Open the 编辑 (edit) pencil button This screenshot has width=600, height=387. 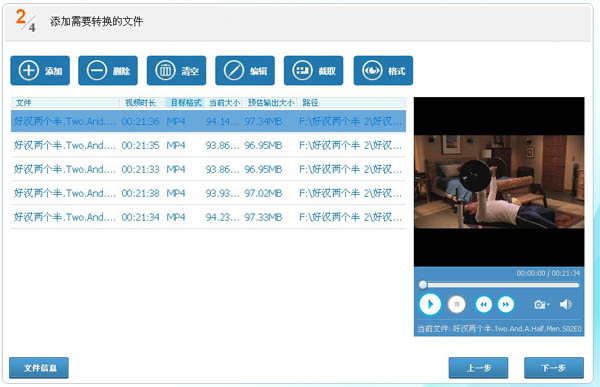(x=245, y=70)
